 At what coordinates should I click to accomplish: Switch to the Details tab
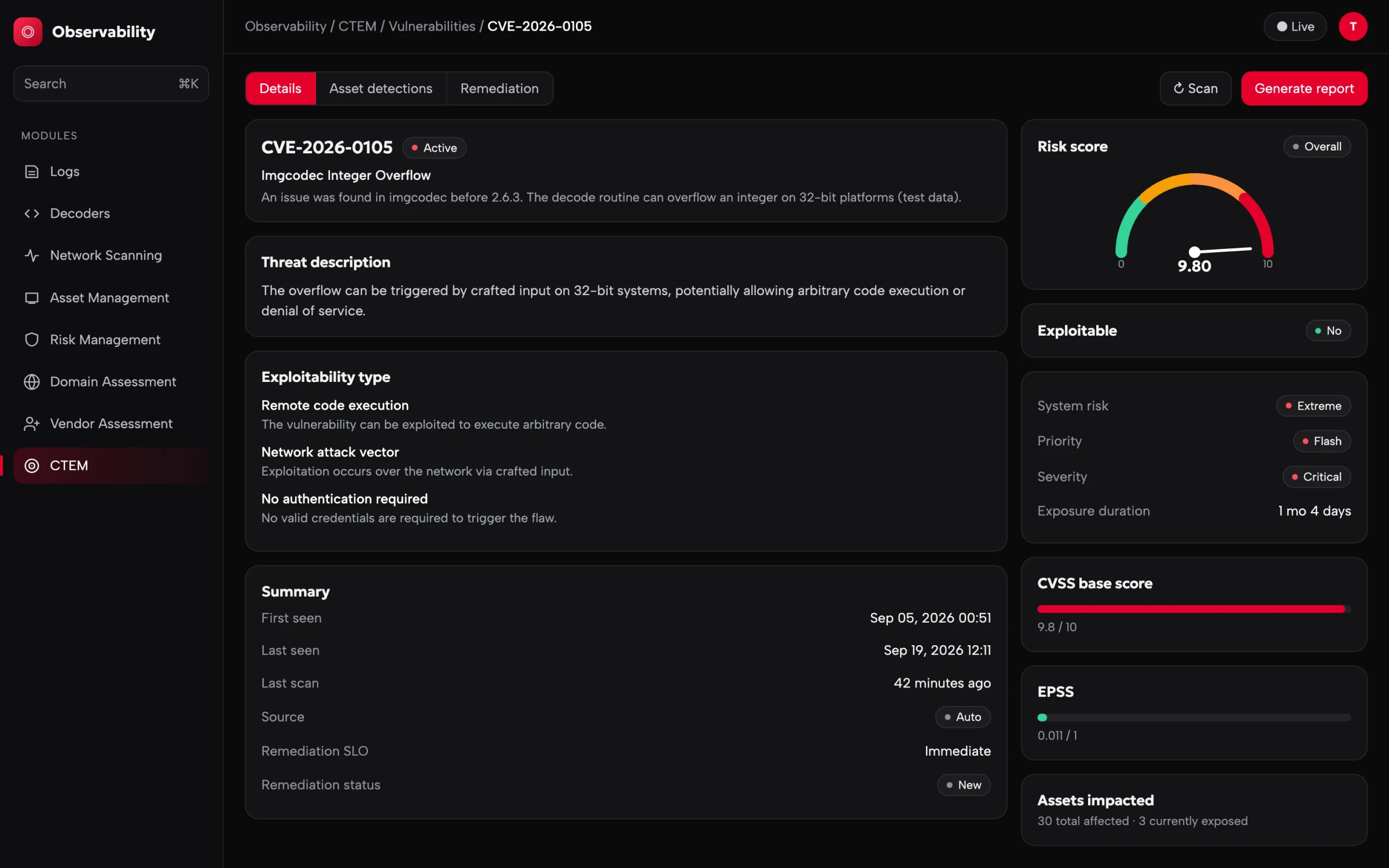coord(280,89)
